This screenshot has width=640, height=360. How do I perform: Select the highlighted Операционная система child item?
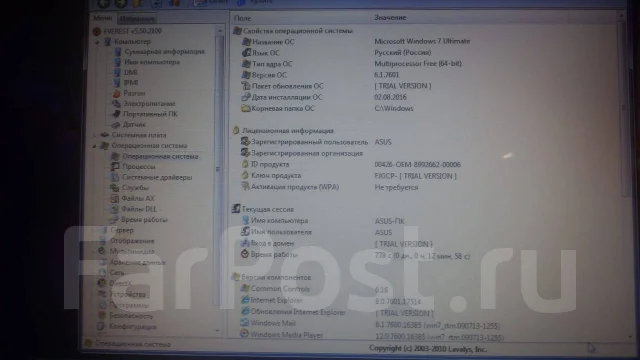coord(160,156)
